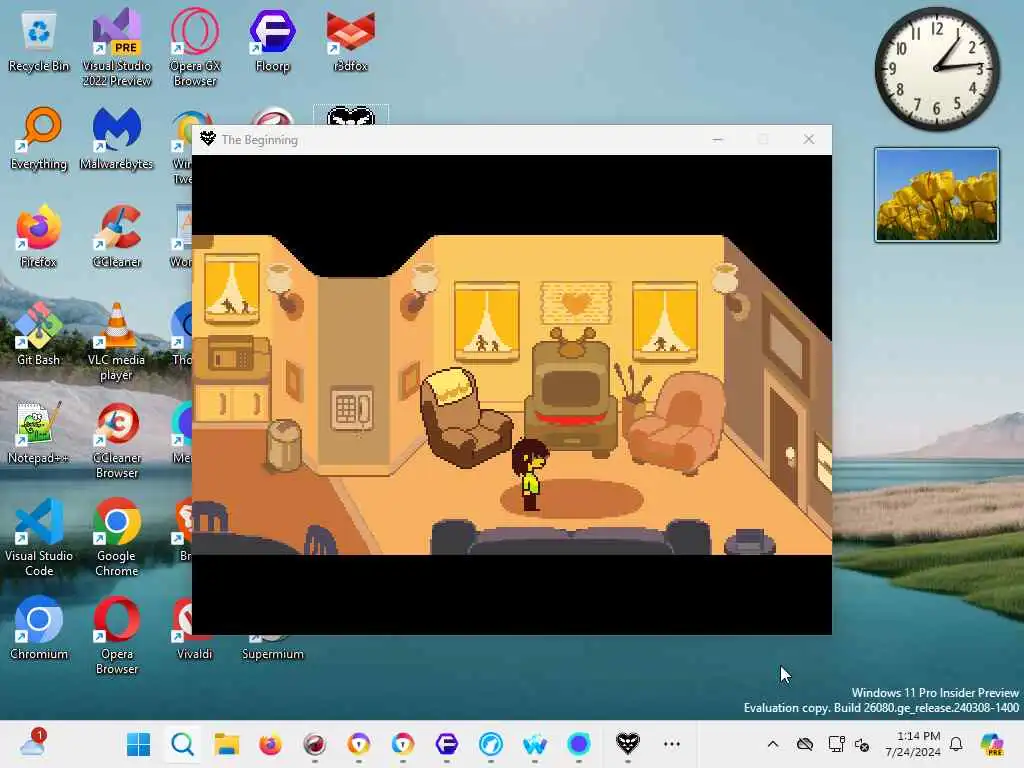The height and width of the screenshot is (768, 1024).
Task: Open the Recycle Bin desktop icon
Action: point(39,42)
